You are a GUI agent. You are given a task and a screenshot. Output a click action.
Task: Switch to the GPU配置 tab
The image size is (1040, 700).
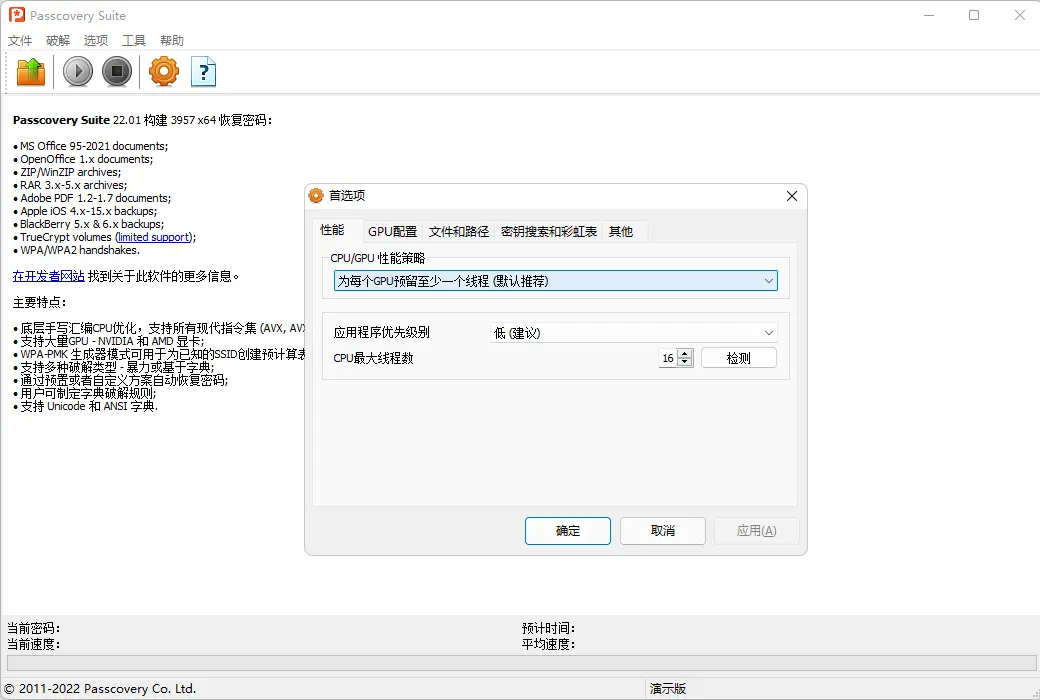(x=393, y=232)
